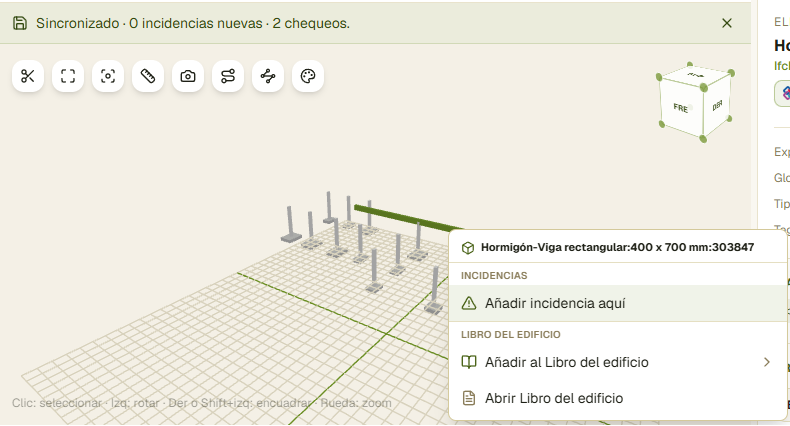Click the document icon beside Abrir Libro
The height and width of the screenshot is (426, 790).
click(x=469, y=398)
